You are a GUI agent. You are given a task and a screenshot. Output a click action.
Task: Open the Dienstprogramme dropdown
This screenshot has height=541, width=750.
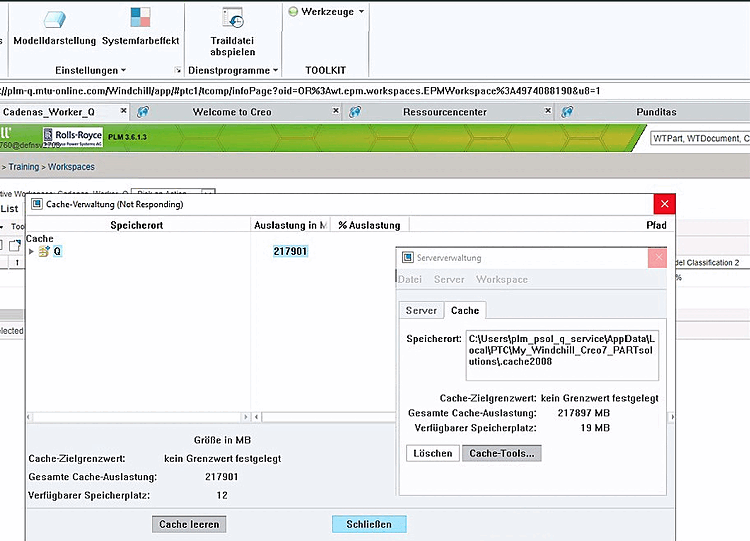233,70
